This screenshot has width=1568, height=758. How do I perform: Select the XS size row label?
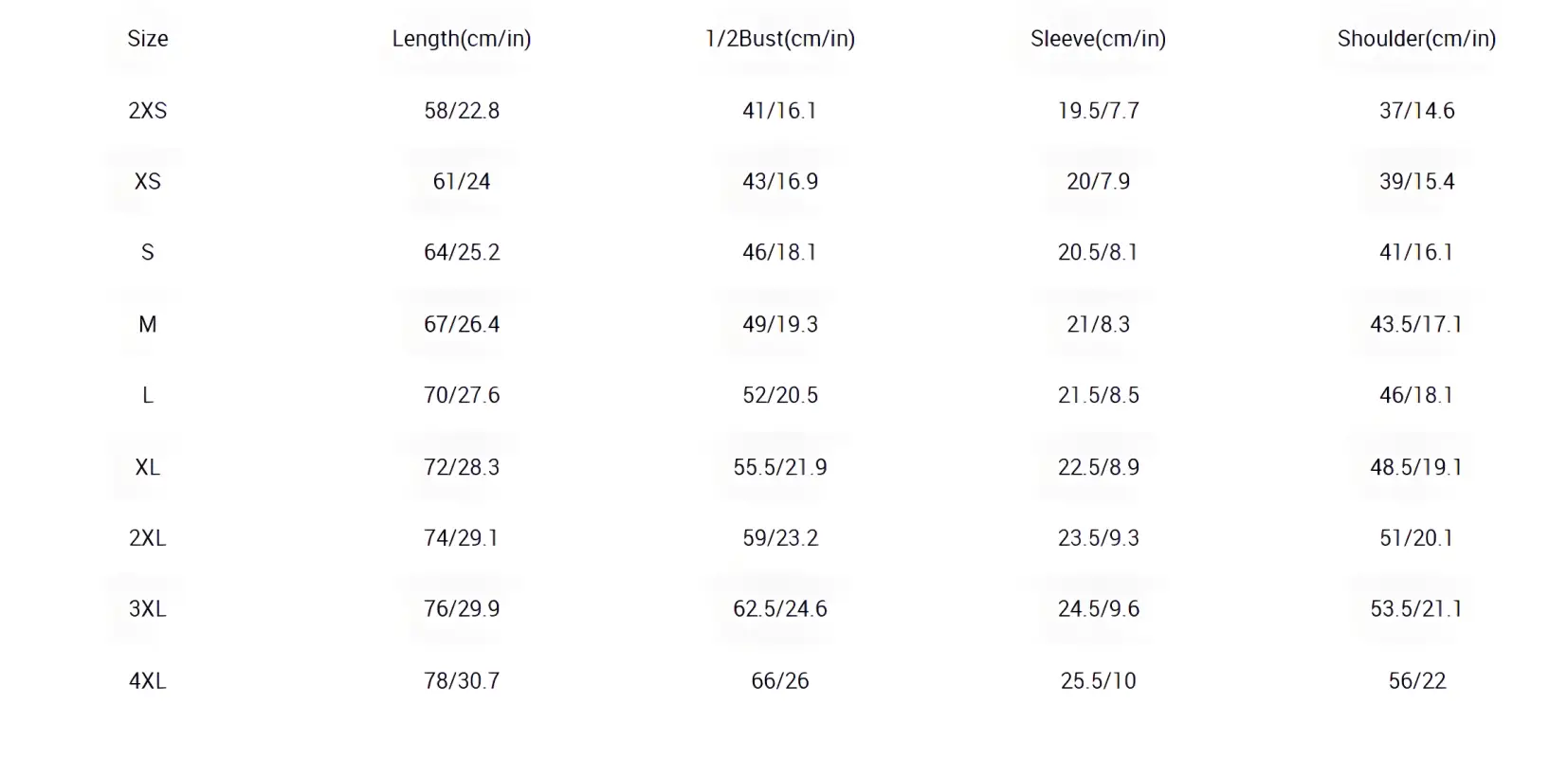point(148,182)
